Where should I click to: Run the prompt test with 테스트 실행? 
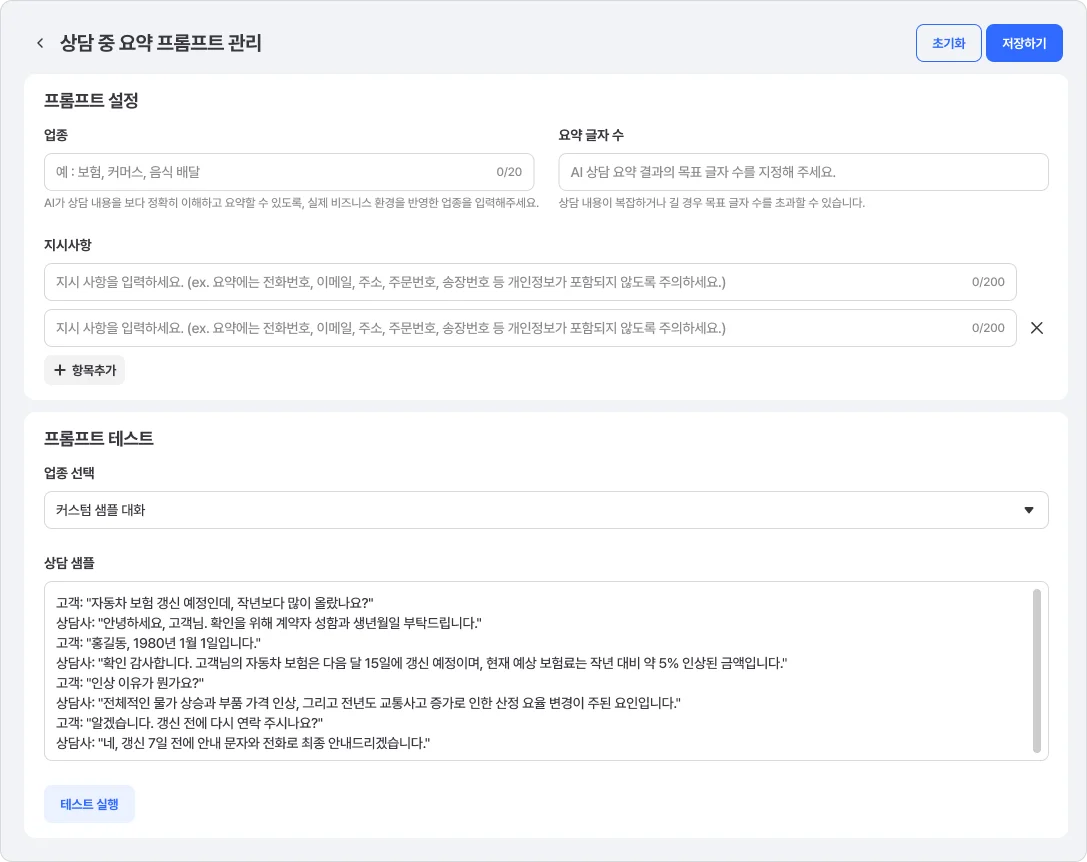pos(89,803)
